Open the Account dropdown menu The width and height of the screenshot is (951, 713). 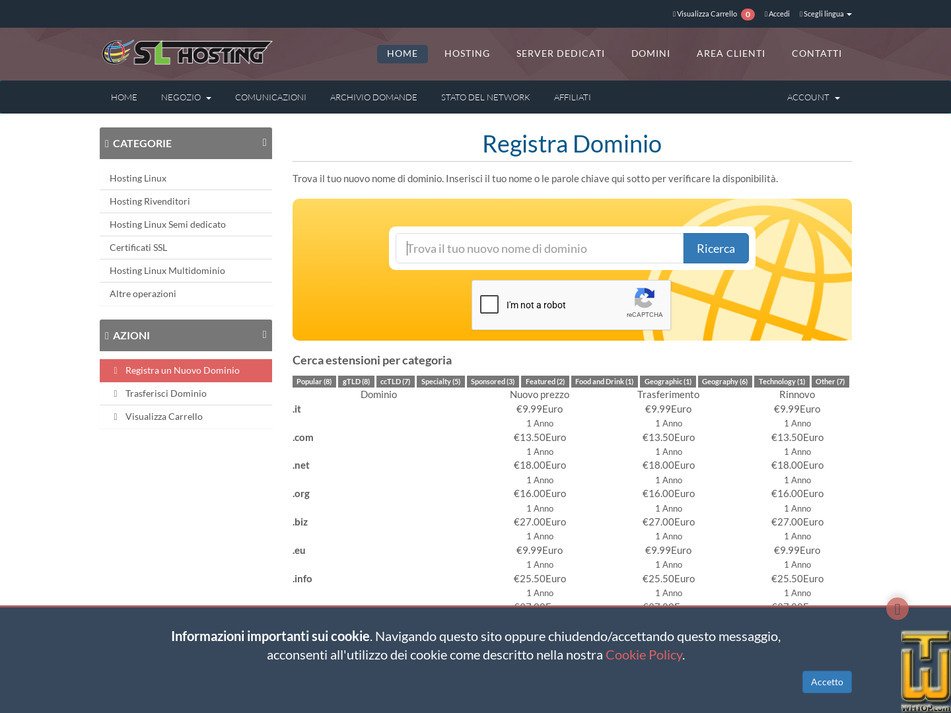[x=813, y=97]
